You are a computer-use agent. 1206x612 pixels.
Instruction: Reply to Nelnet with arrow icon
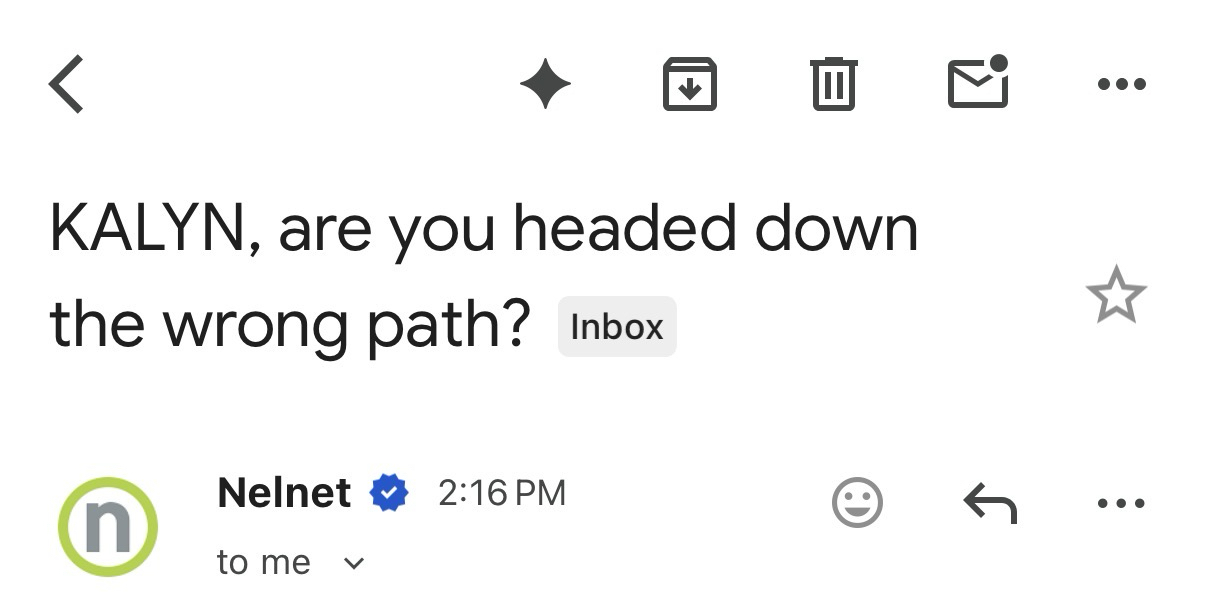tap(989, 503)
